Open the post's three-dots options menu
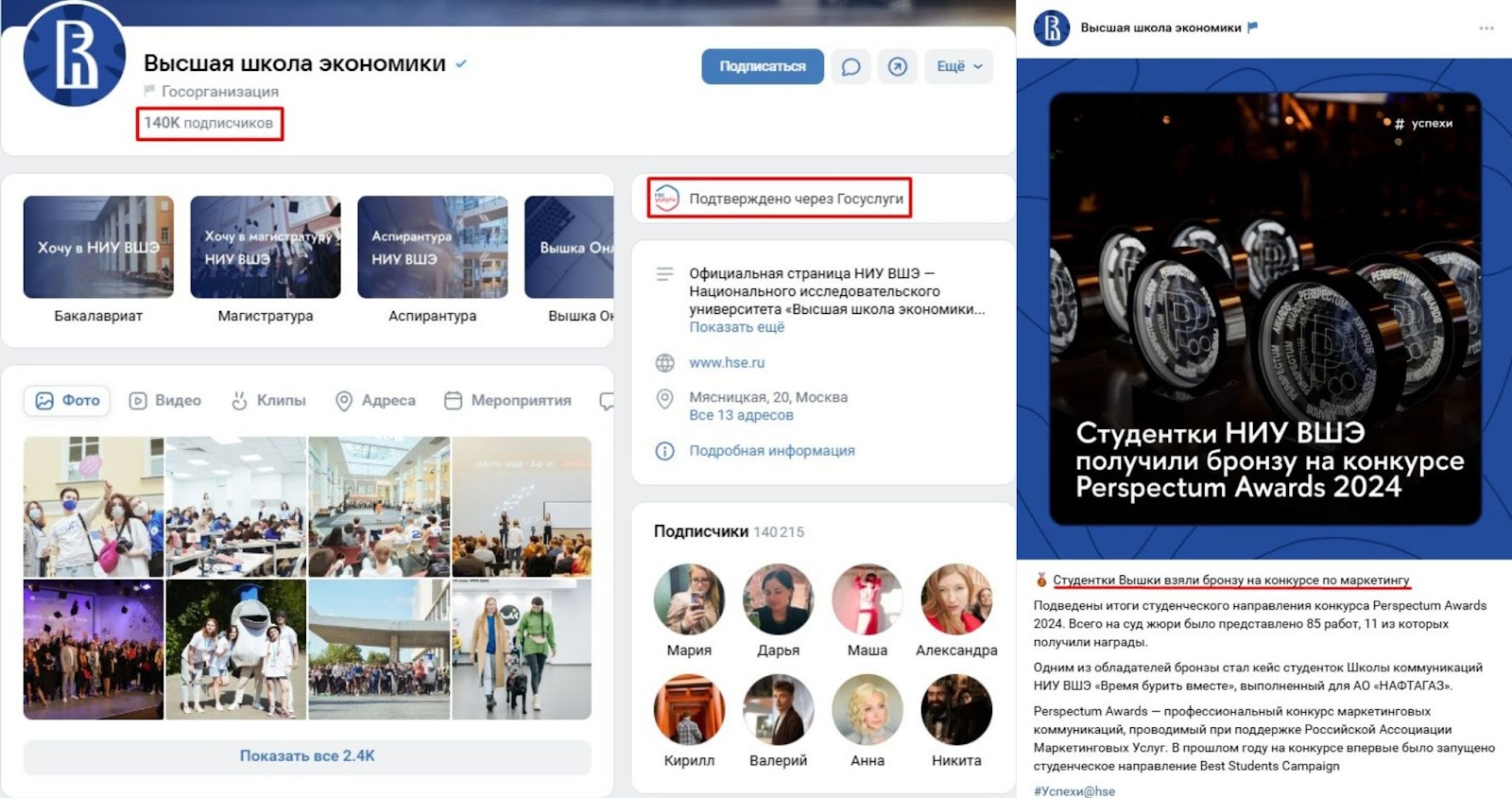 pyautogui.click(x=1486, y=28)
